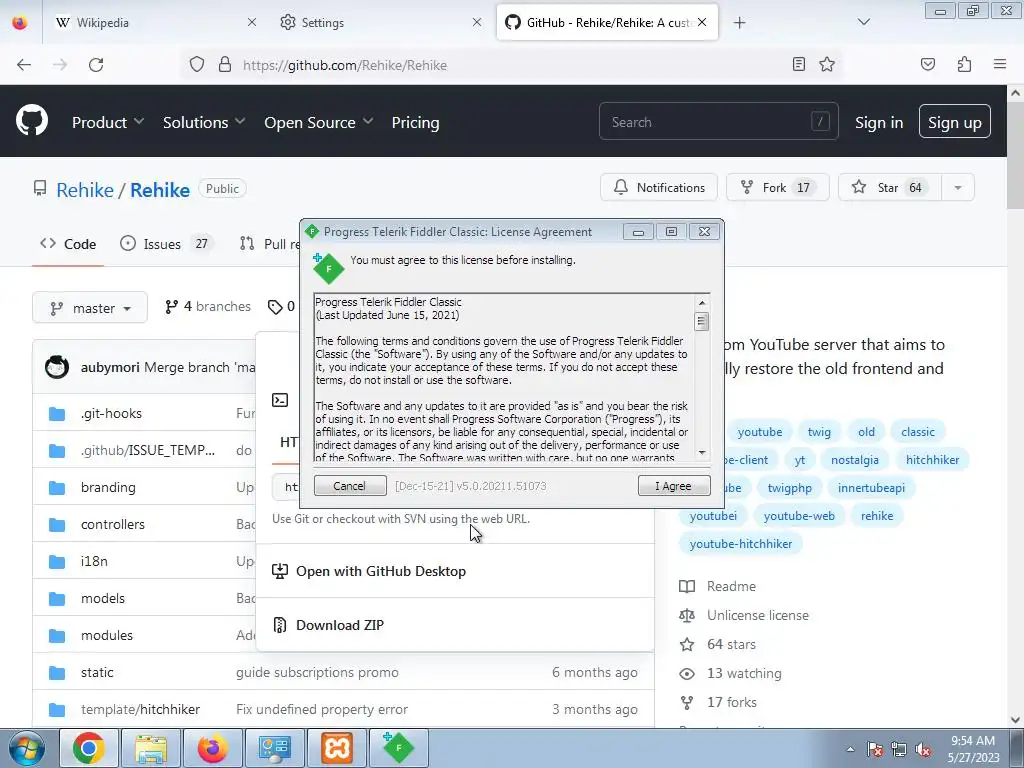Image resolution: width=1024 pixels, height=768 pixels.
Task: Open the 4 branches link
Action: coord(208,307)
